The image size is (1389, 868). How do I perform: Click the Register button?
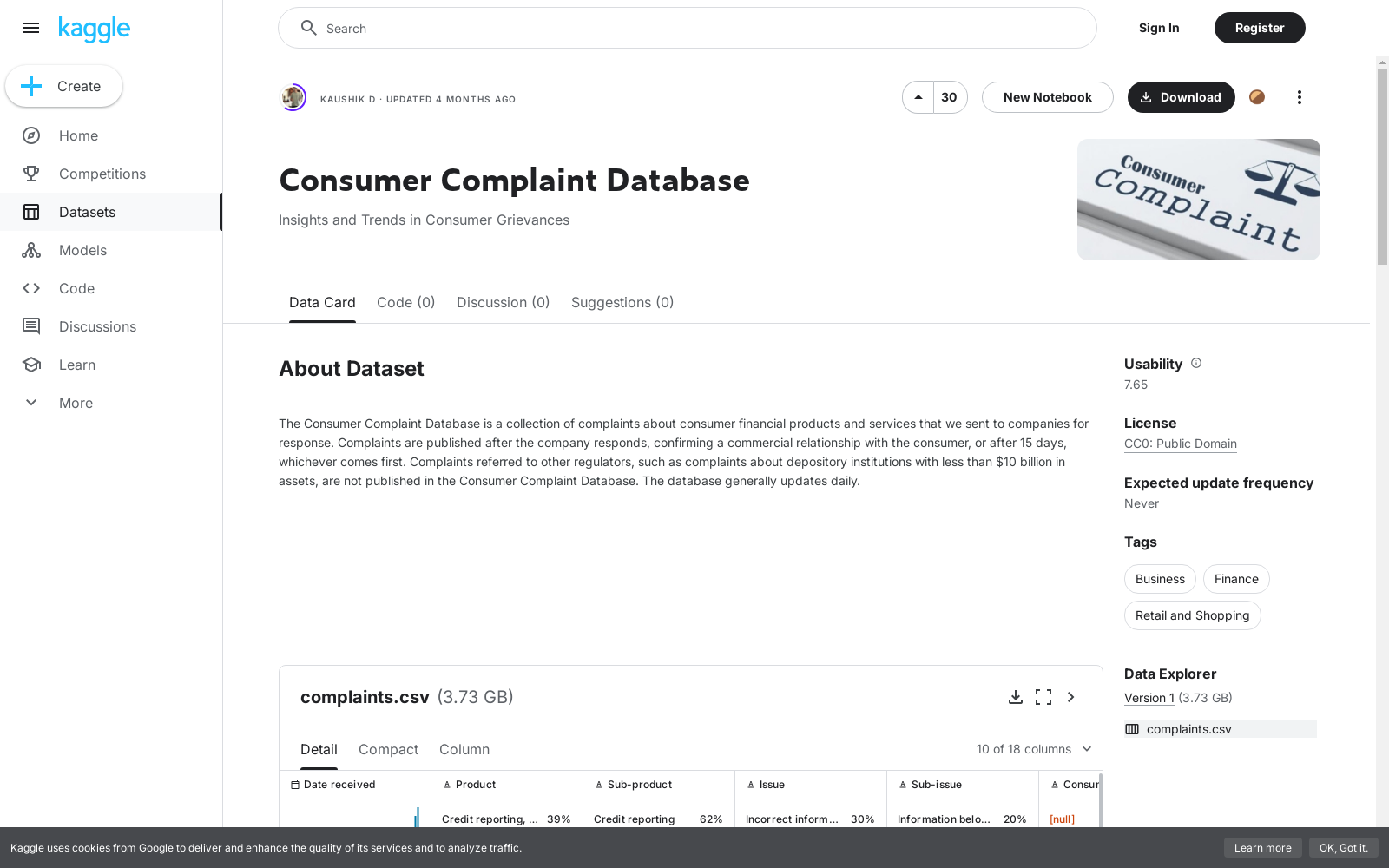[x=1259, y=28]
